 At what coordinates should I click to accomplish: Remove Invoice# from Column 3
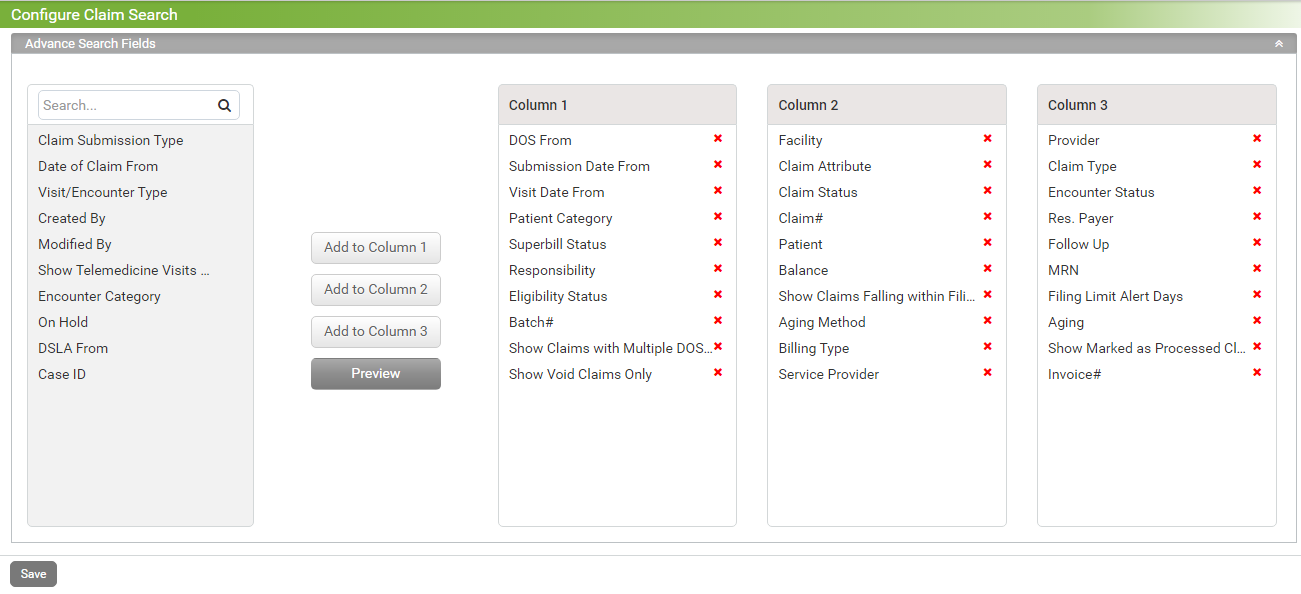(x=1257, y=372)
